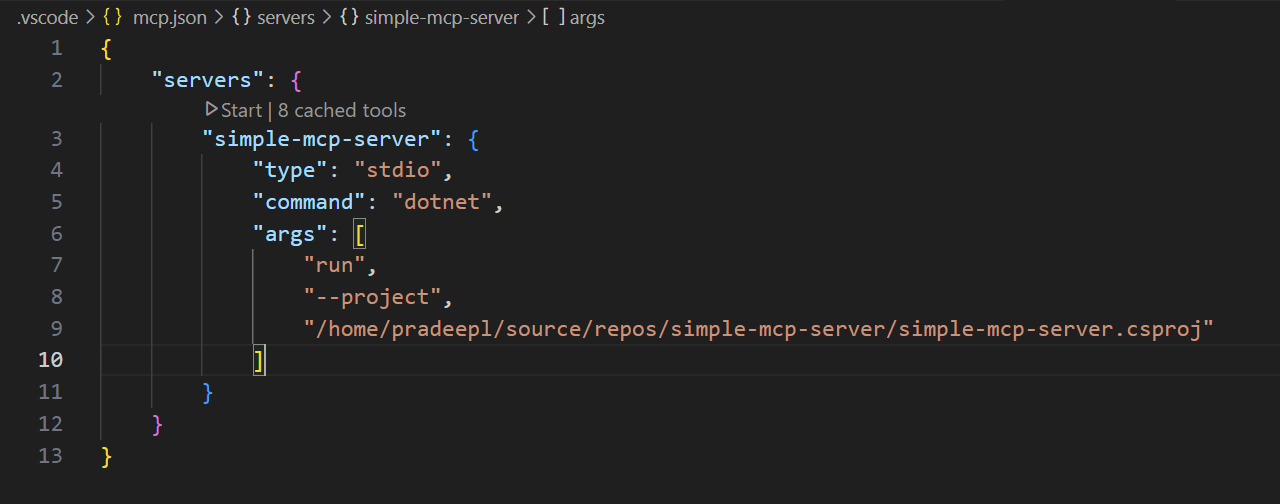Click the closing square bracket on line 10
Viewport: 1280px width, 504px height.
(x=258, y=360)
